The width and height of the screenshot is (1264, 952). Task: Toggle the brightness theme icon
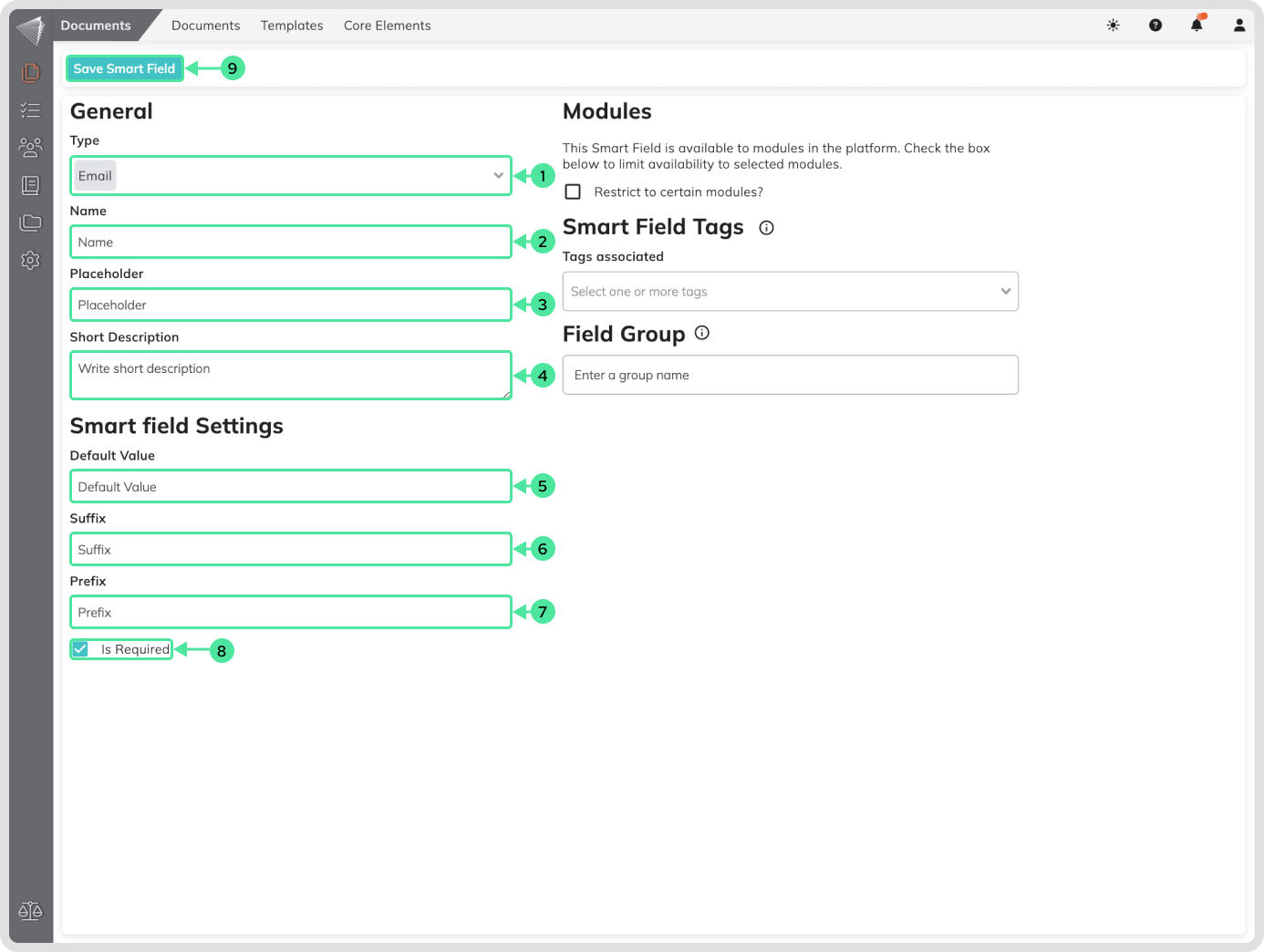pos(1113,26)
